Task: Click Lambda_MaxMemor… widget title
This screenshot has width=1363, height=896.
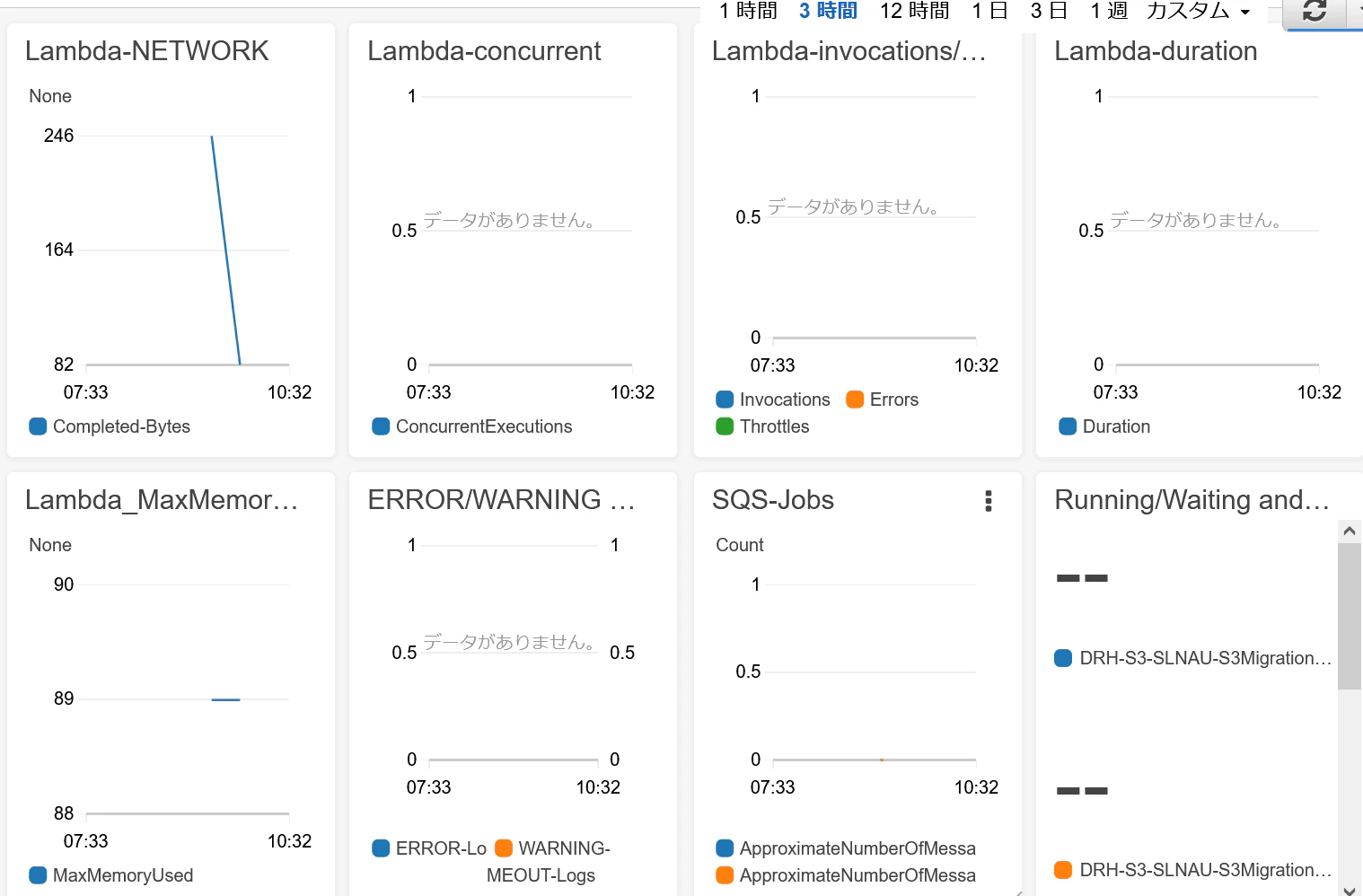Action: [x=162, y=500]
